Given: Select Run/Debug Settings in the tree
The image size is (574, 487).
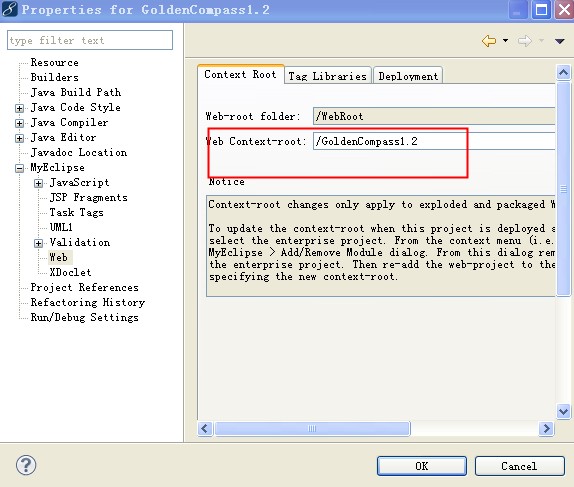Looking at the screenshot, I should [85, 317].
